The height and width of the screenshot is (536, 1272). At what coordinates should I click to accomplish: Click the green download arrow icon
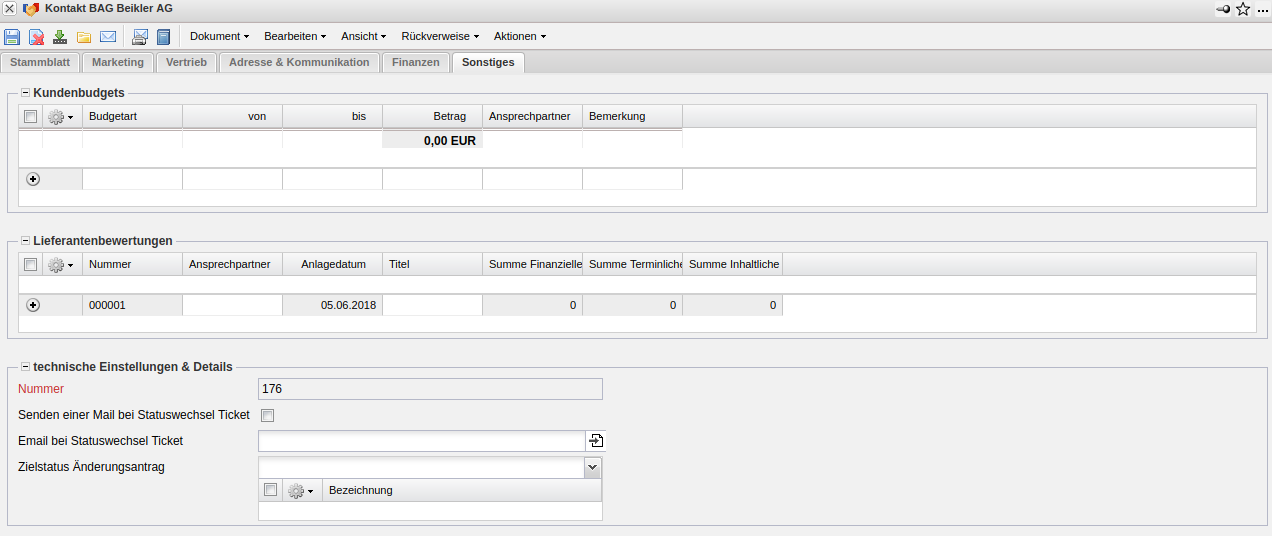60,37
